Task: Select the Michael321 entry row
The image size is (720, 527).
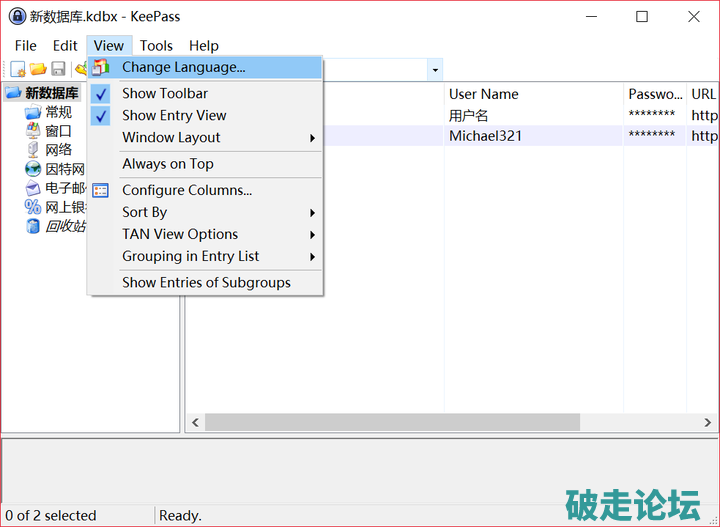Action: click(x=485, y=136)
